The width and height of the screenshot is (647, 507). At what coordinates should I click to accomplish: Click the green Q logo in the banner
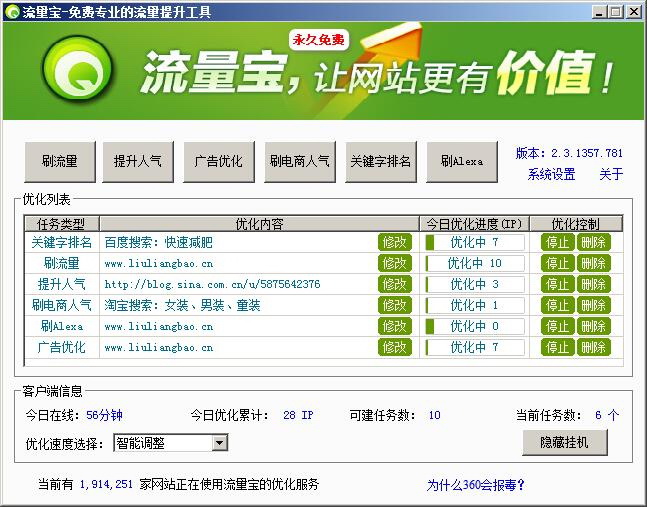78,69
